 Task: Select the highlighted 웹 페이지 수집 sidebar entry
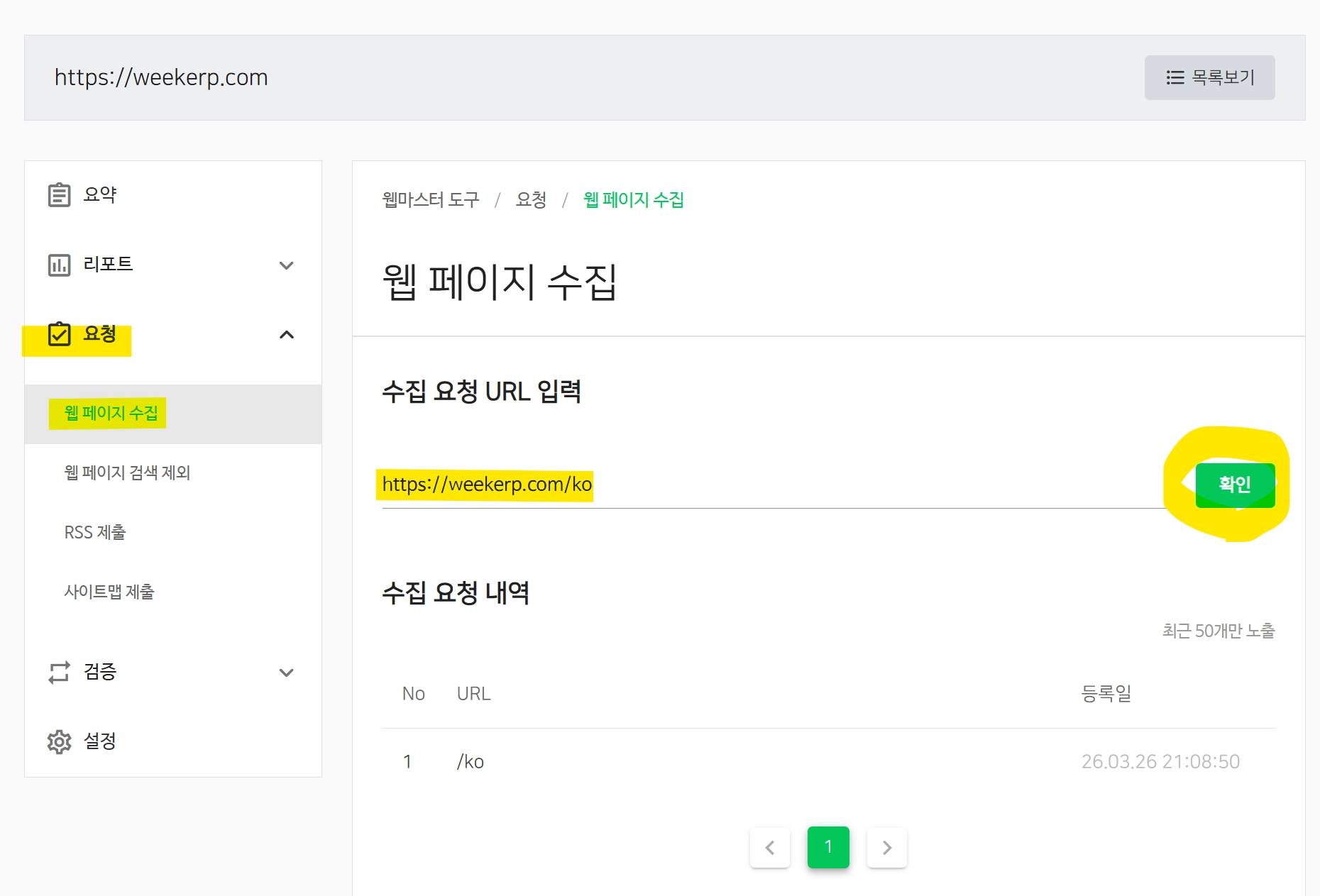point(108,412)
